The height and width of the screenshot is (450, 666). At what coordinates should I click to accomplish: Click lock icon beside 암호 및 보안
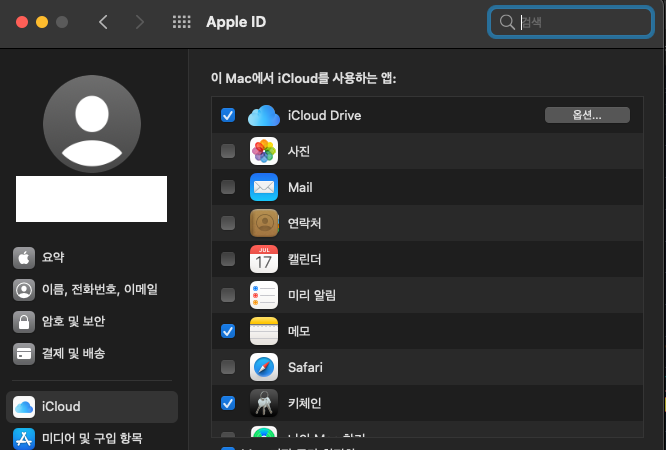pyautogui.click(x=24, y=322)
